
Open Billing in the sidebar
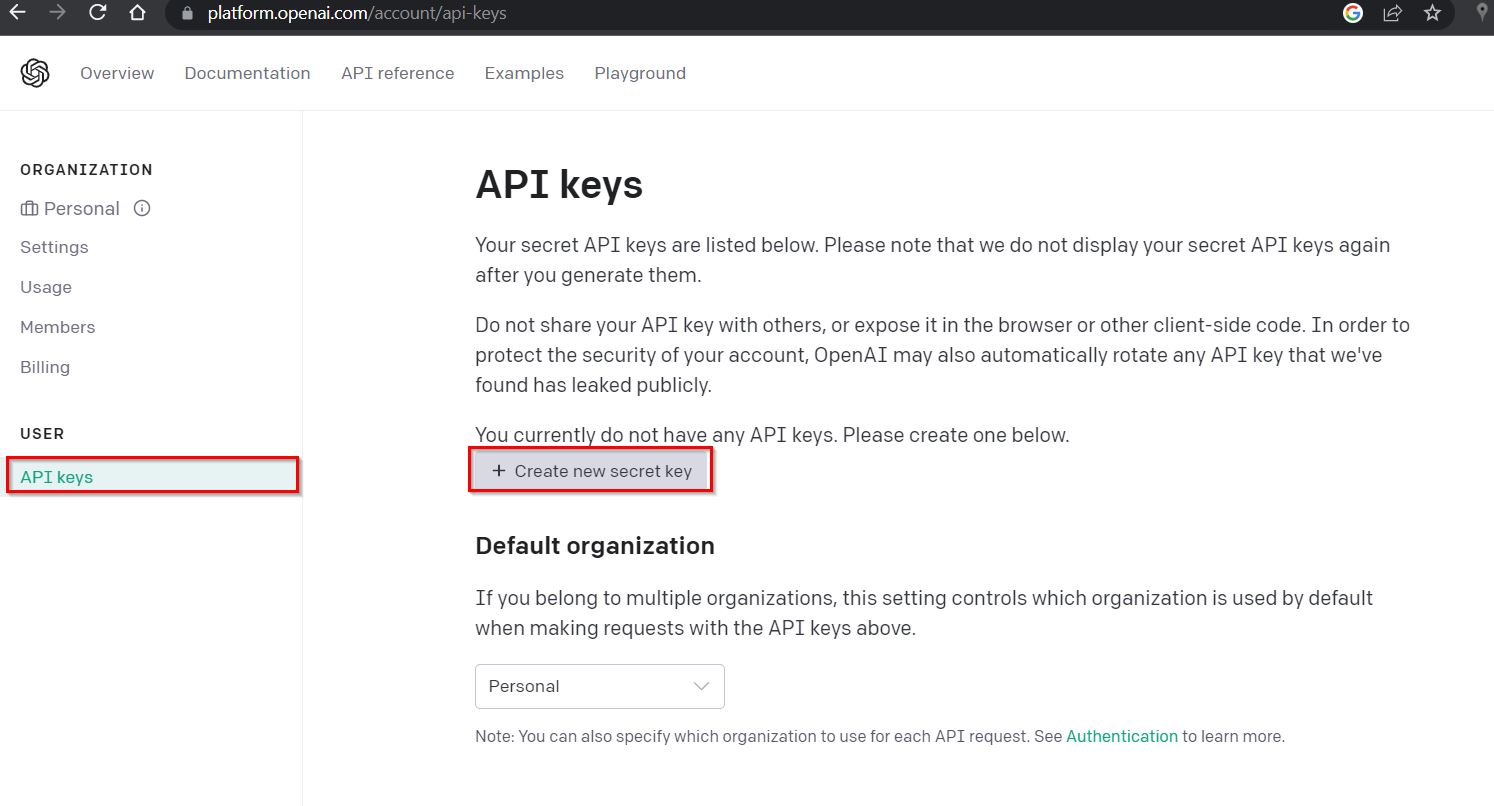pyautogui.click(x=45, y=367)
